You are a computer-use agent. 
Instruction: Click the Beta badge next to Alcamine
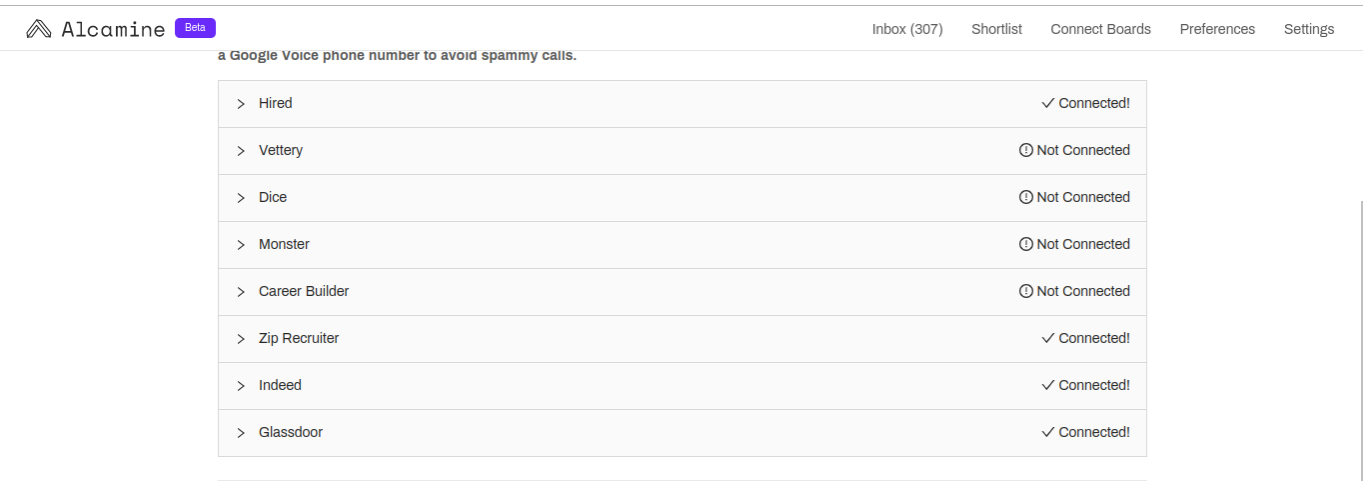(x=195, y=28)
